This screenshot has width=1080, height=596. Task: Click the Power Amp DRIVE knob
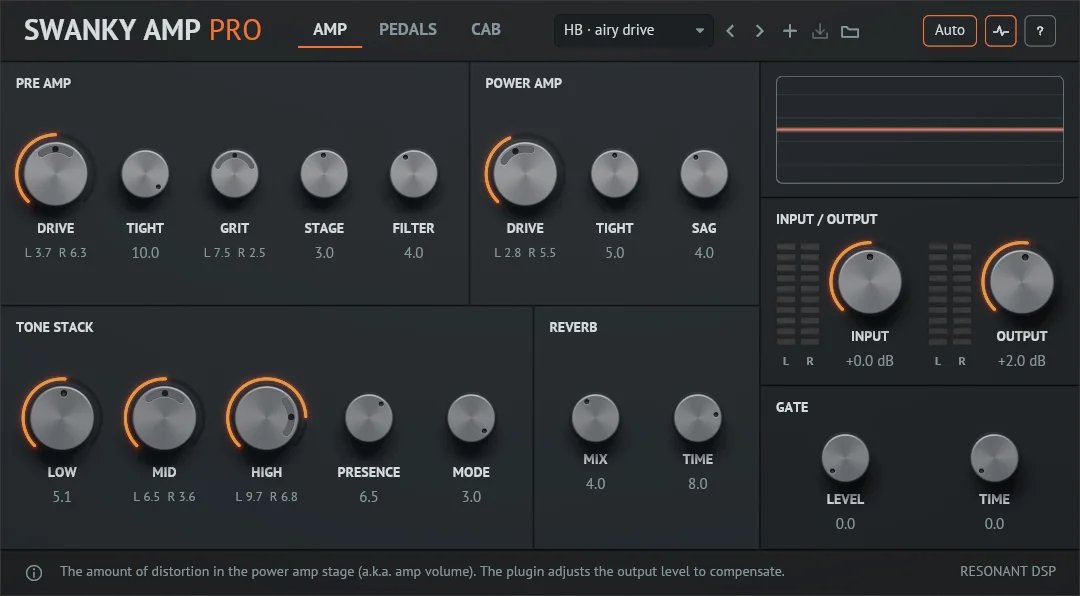coord(525,174)
